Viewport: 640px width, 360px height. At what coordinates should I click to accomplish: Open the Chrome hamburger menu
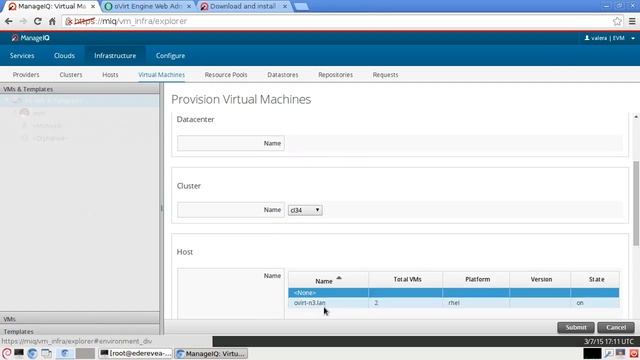pos(632,21)
